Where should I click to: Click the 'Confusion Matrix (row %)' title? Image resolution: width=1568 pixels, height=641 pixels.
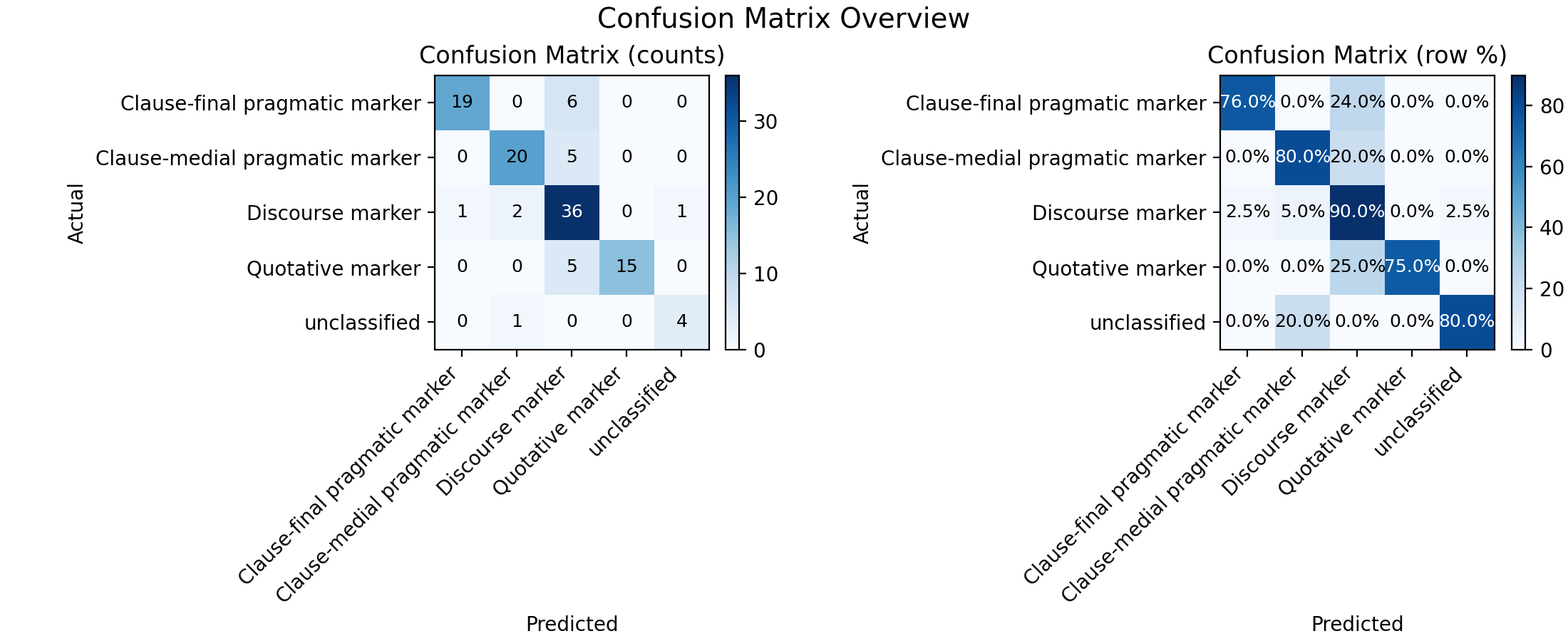coord(1357,56)
